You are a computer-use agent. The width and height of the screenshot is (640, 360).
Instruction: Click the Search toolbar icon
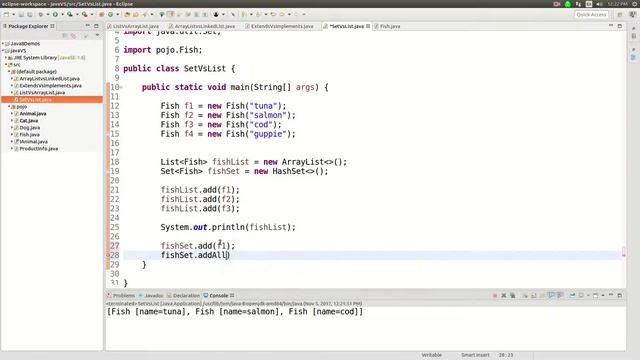point(144,14)
